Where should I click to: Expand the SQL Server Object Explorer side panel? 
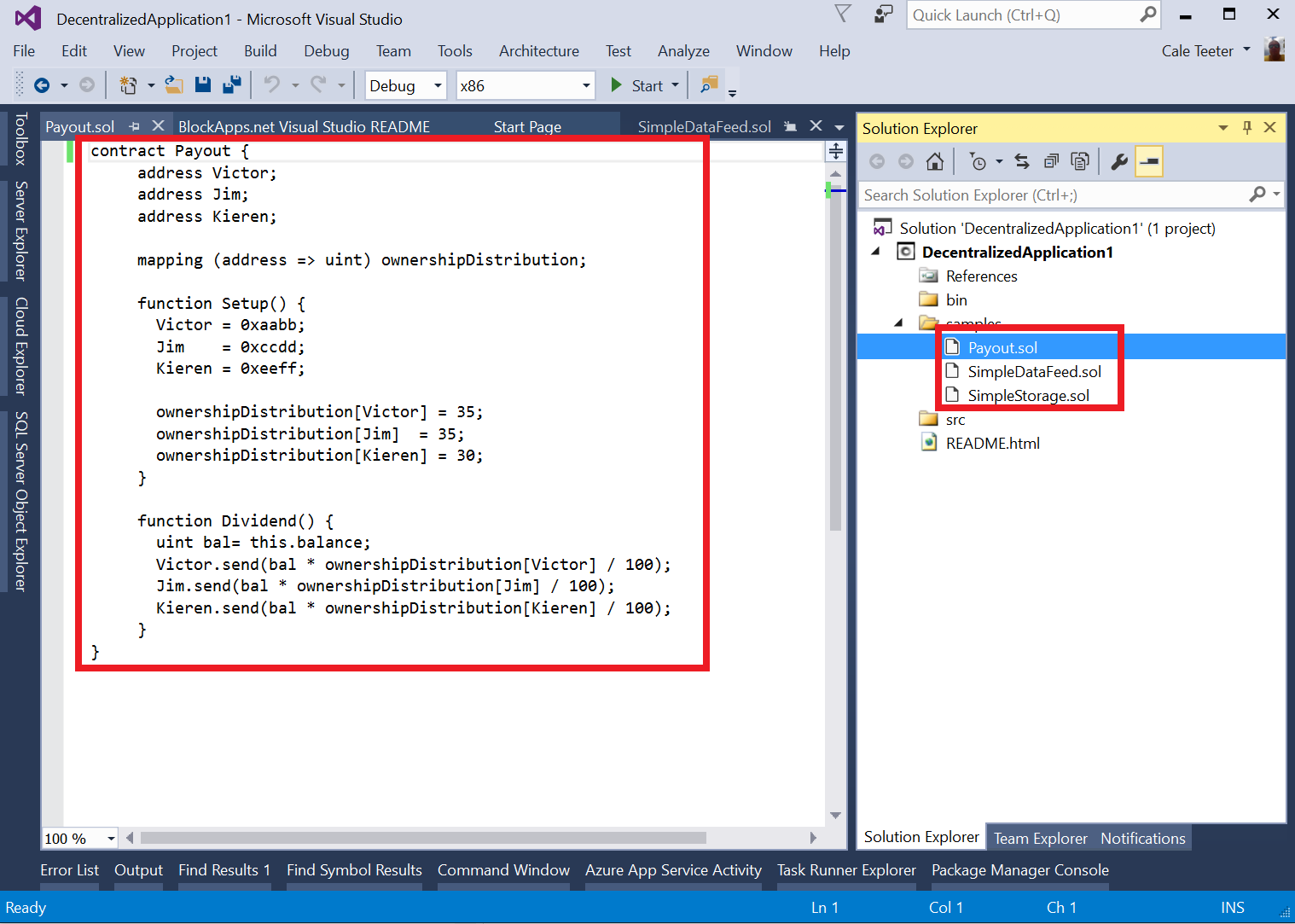point(21,501)
